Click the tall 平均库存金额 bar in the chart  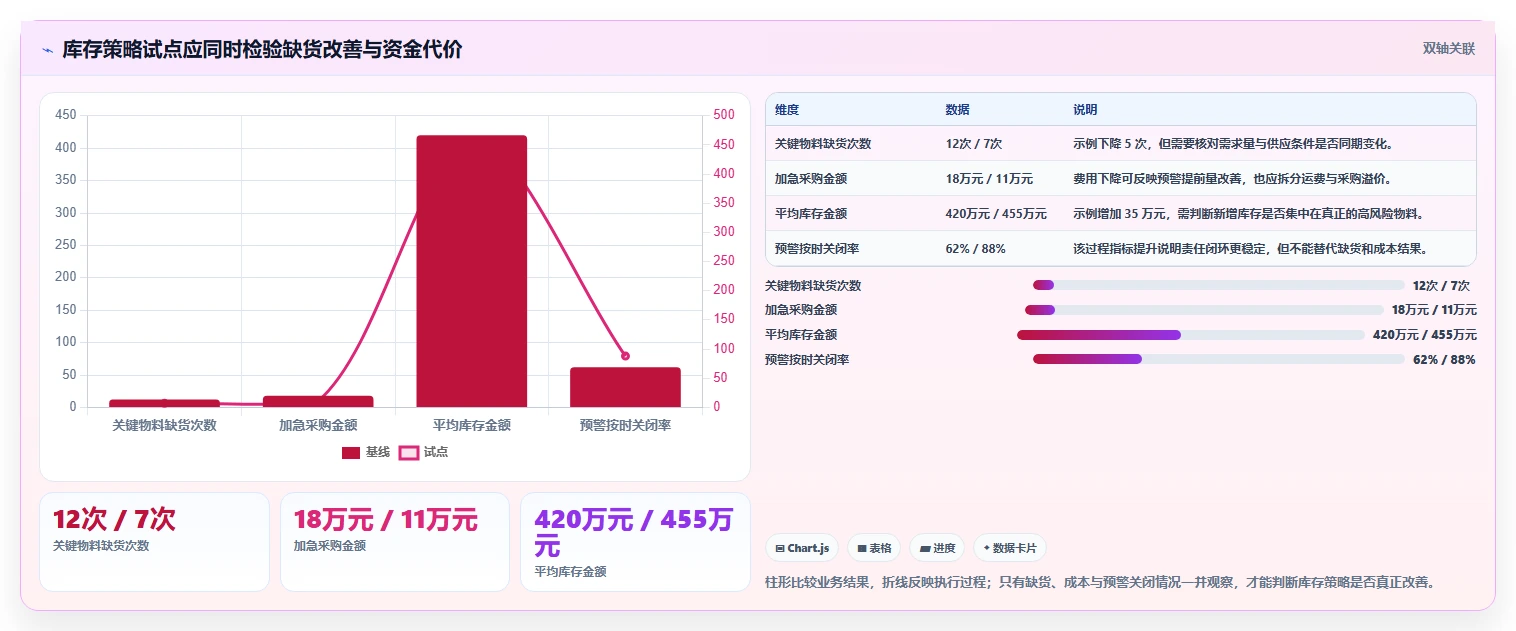click(472, 271)
